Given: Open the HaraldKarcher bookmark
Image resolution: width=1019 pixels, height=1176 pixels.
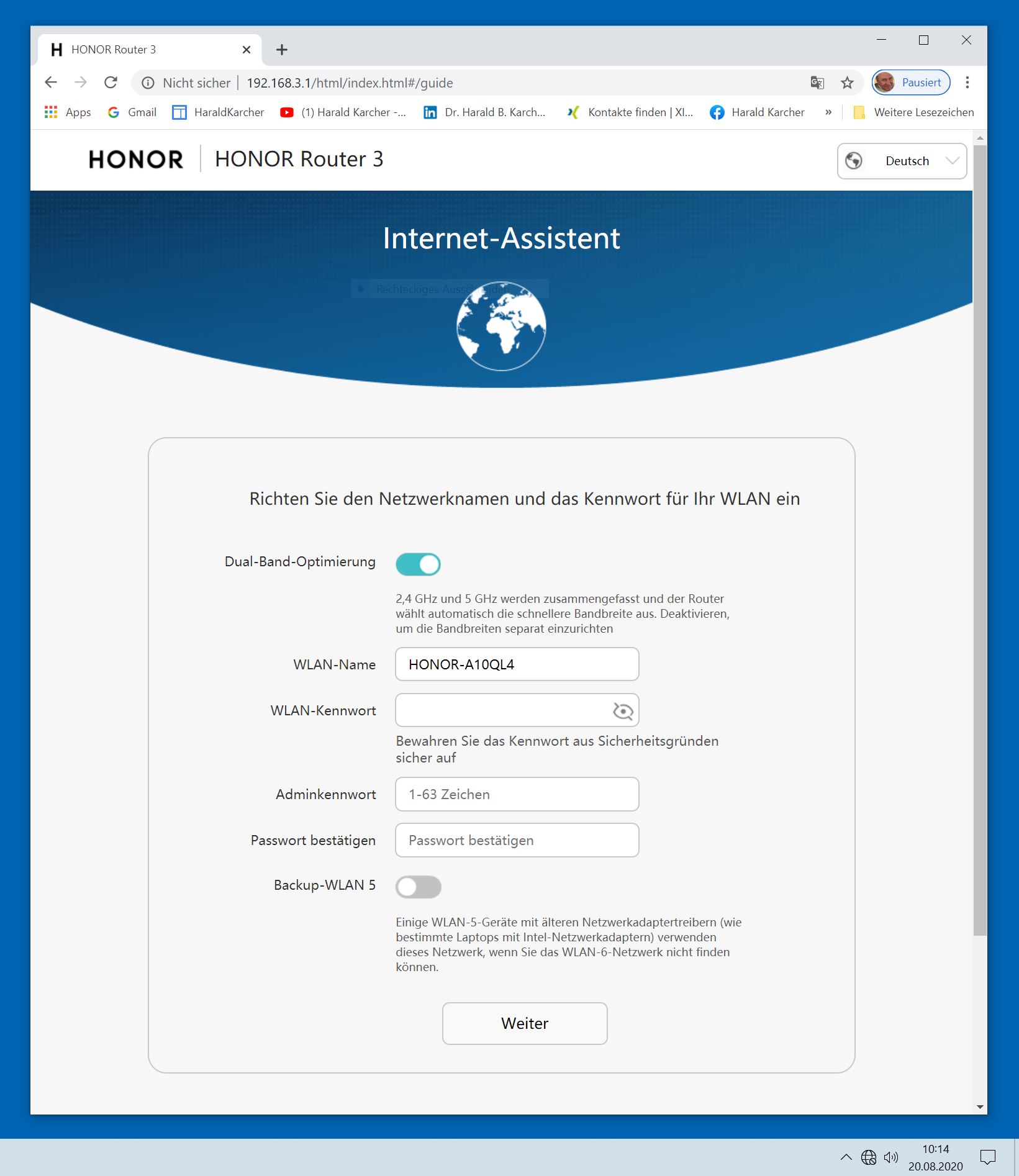Looking at the screenshot, I should pyautogui.click(x=218, y=112).
